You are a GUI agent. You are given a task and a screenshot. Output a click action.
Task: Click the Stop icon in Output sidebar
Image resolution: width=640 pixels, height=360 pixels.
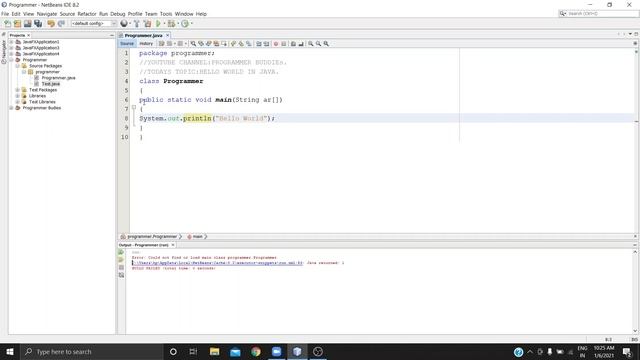point(121,267)
